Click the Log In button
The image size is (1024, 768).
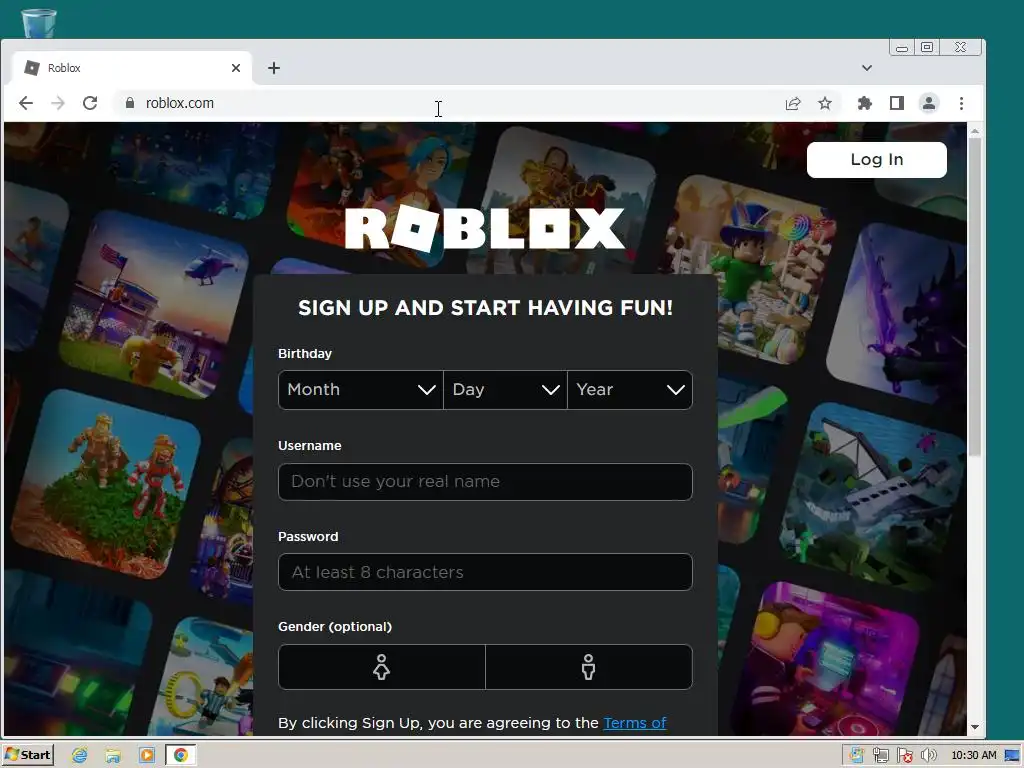[876, 160]
